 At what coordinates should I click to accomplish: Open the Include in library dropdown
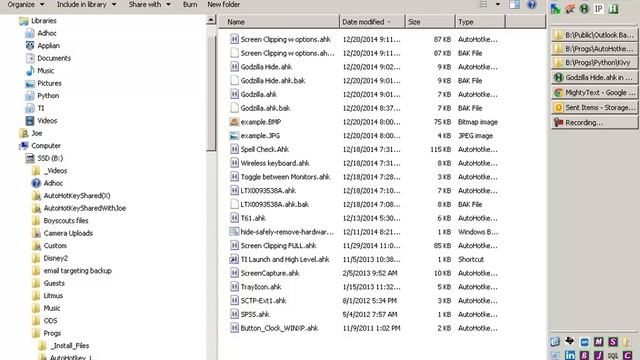point(86,4)
